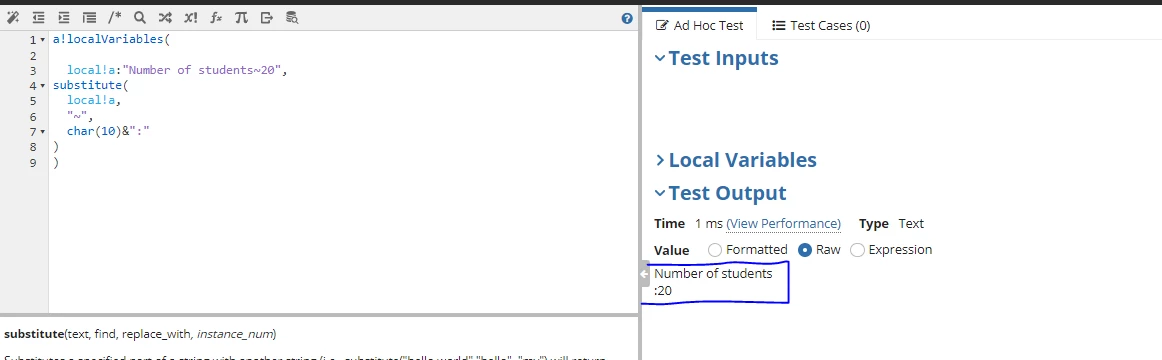Click the a!localVariables( code on line 1

click(x=111, y=40)
